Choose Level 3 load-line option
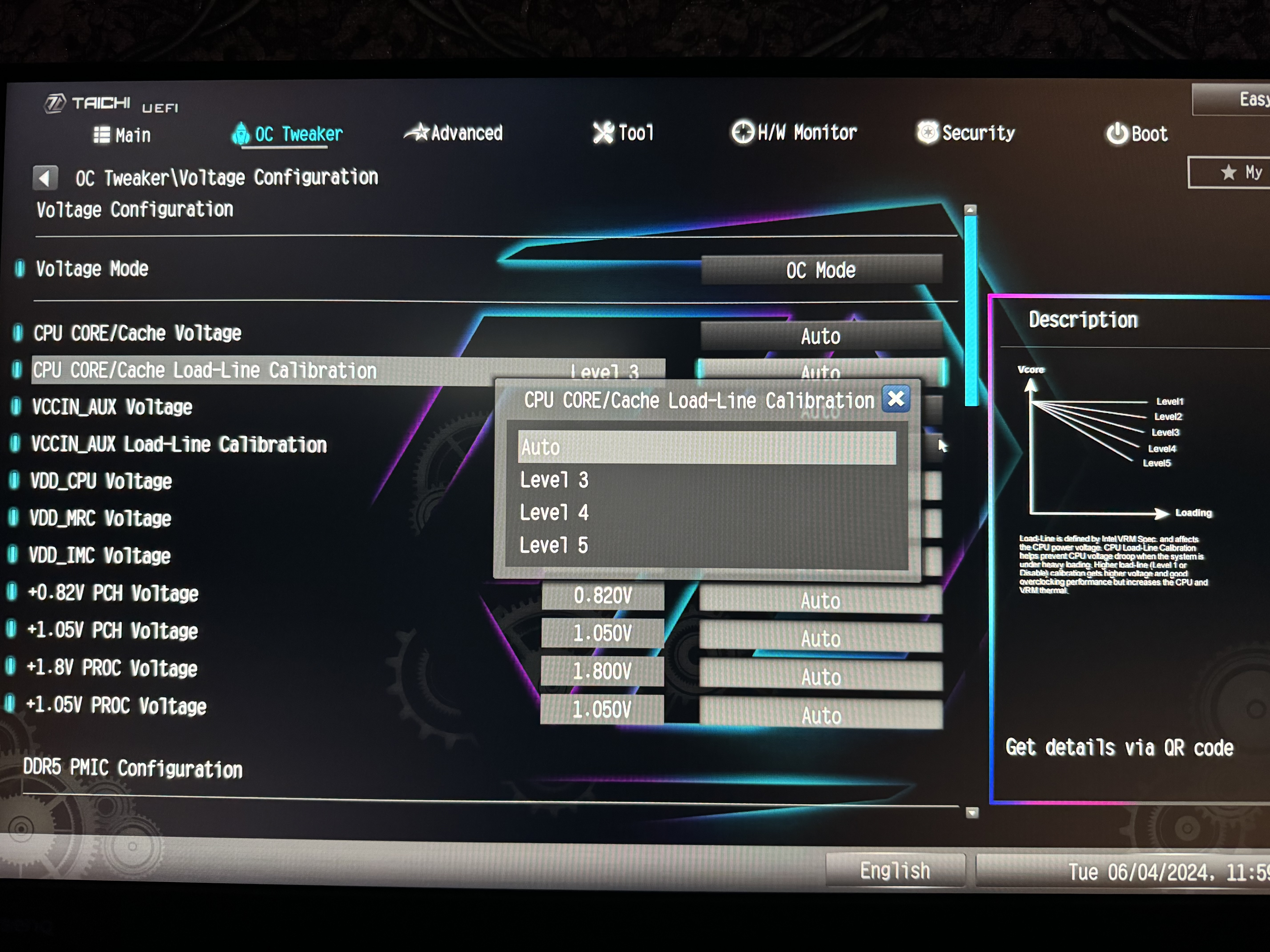The width and height of the screenshot is (1270, 952). [555, 480]
